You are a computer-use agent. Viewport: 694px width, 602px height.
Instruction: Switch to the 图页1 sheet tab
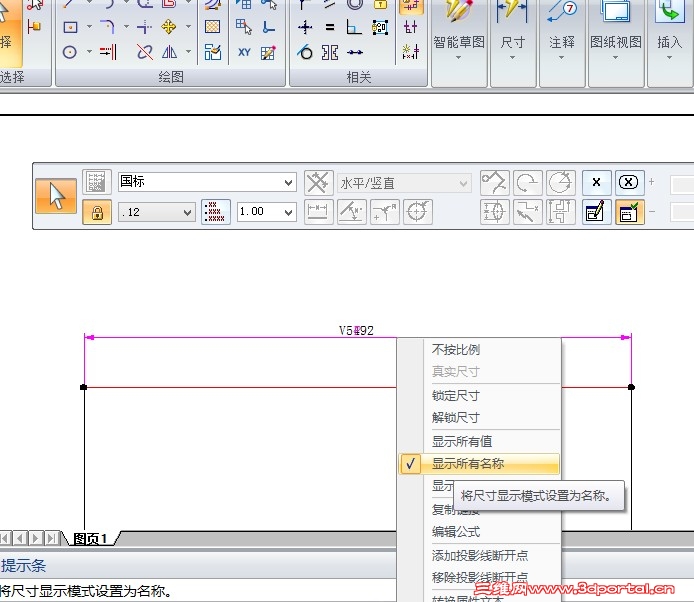(90, 539)
